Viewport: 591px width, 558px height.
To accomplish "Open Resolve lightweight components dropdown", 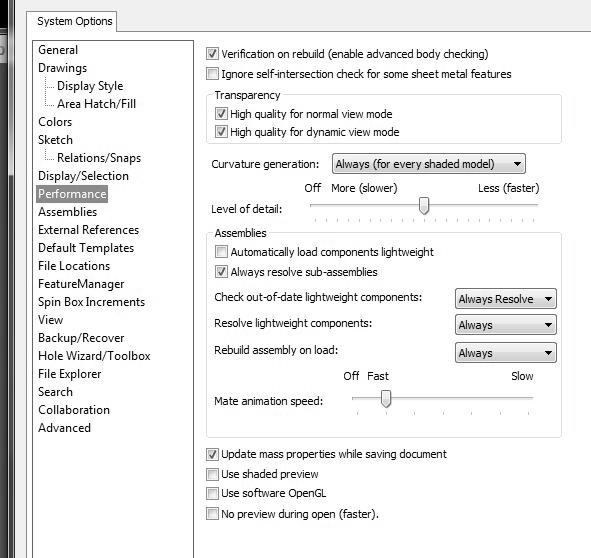I will pos(505,325).
